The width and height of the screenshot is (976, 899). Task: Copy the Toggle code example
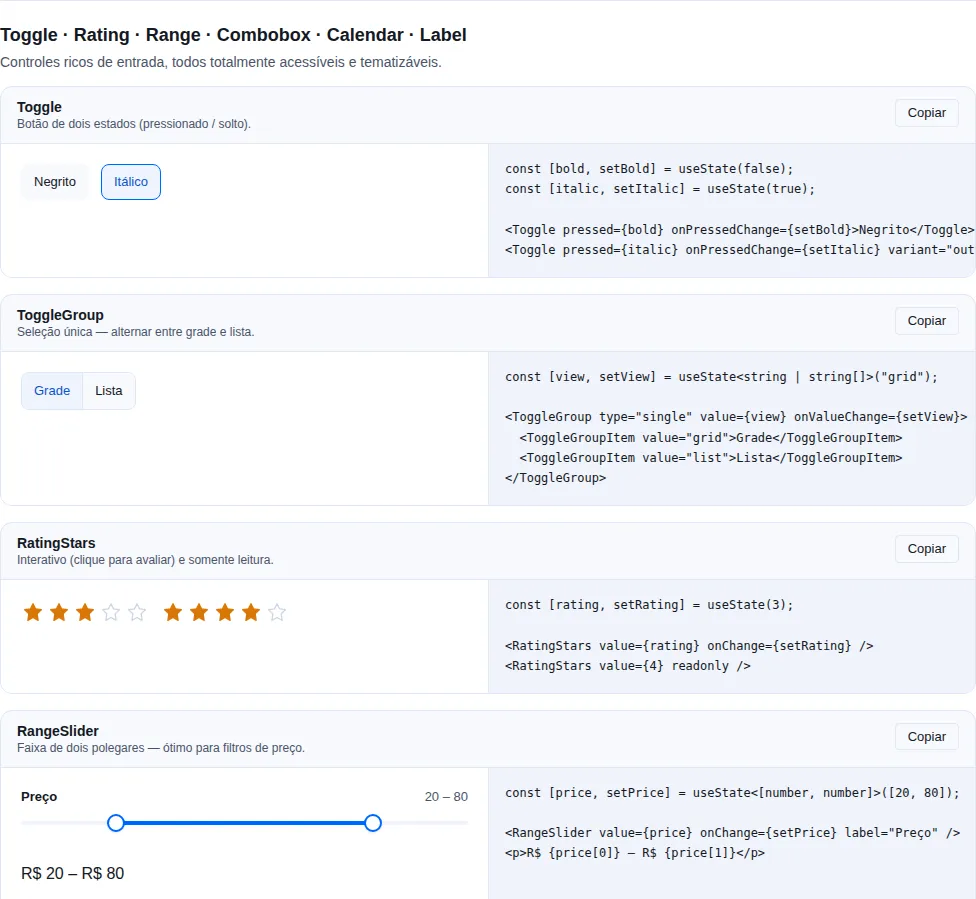pyautogui.click(x=926, y=113)
